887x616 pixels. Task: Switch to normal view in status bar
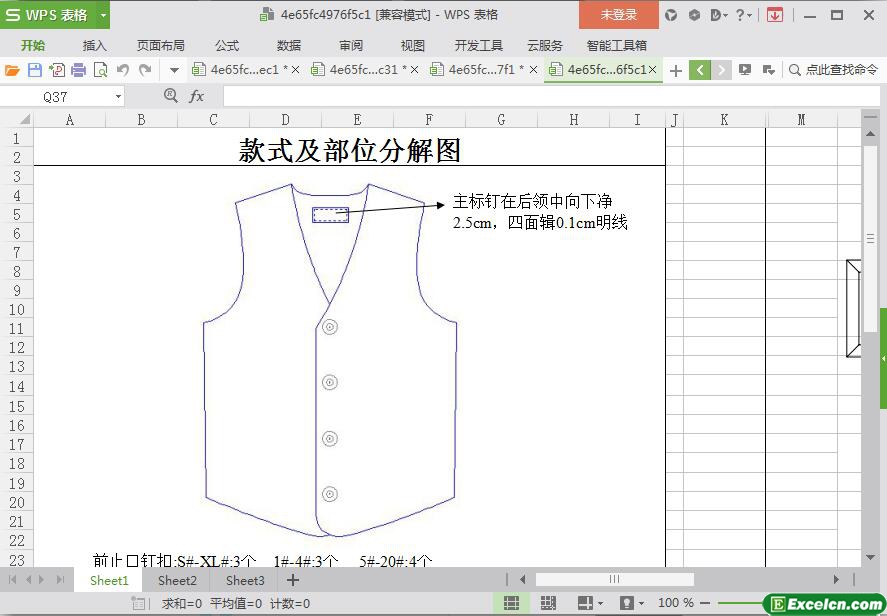[x=511, y=603]
